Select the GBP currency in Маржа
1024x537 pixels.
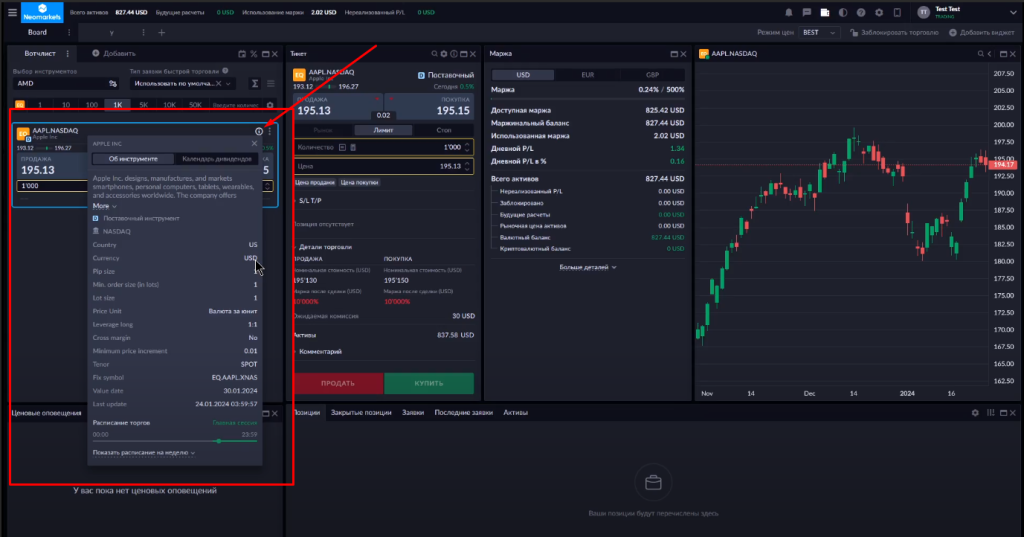(652, 75)
